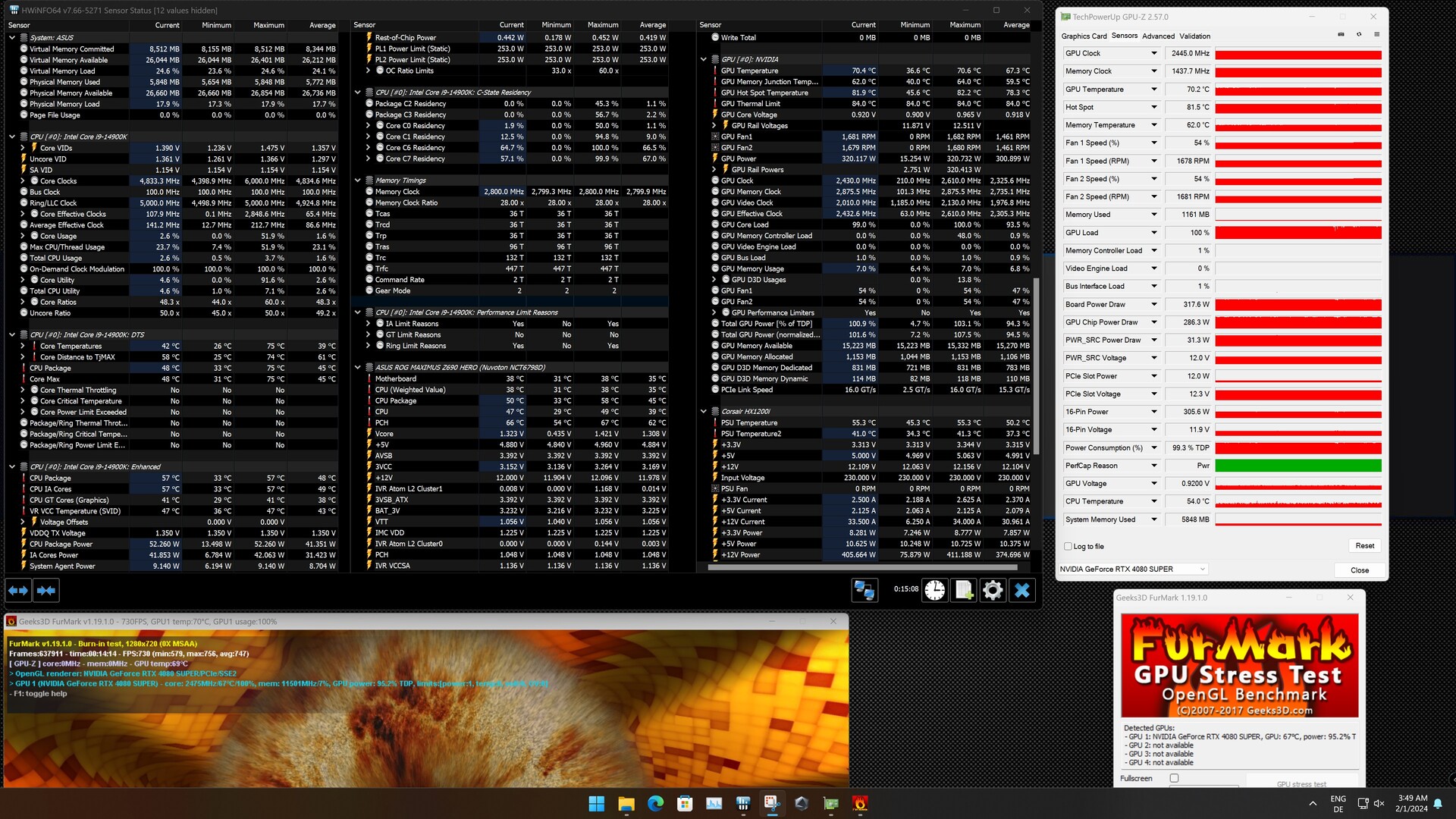This screenshot has height=819, width=1456.
Task: Click the HWiNFO collapse columns arrows icon
Action: click(46, 590)
